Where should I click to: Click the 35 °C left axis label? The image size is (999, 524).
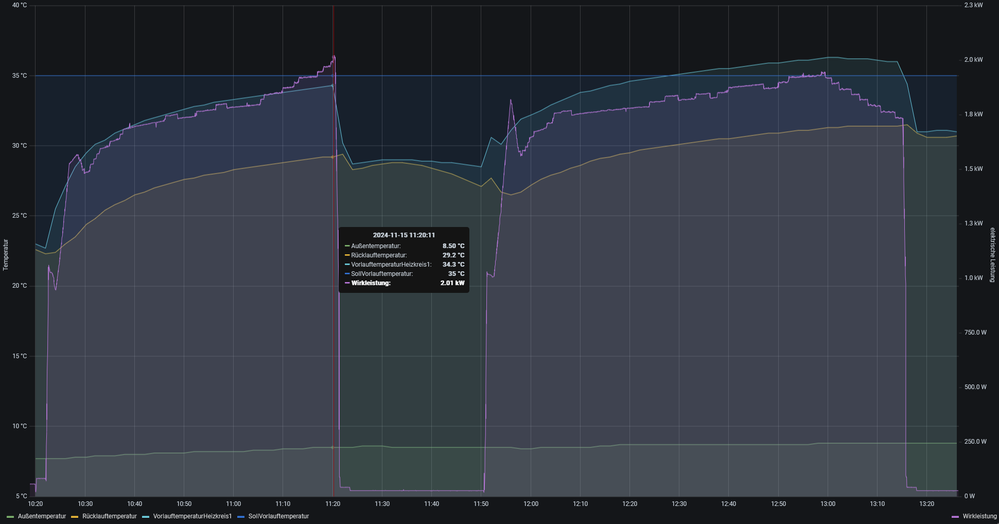click(x=18, y=76)
